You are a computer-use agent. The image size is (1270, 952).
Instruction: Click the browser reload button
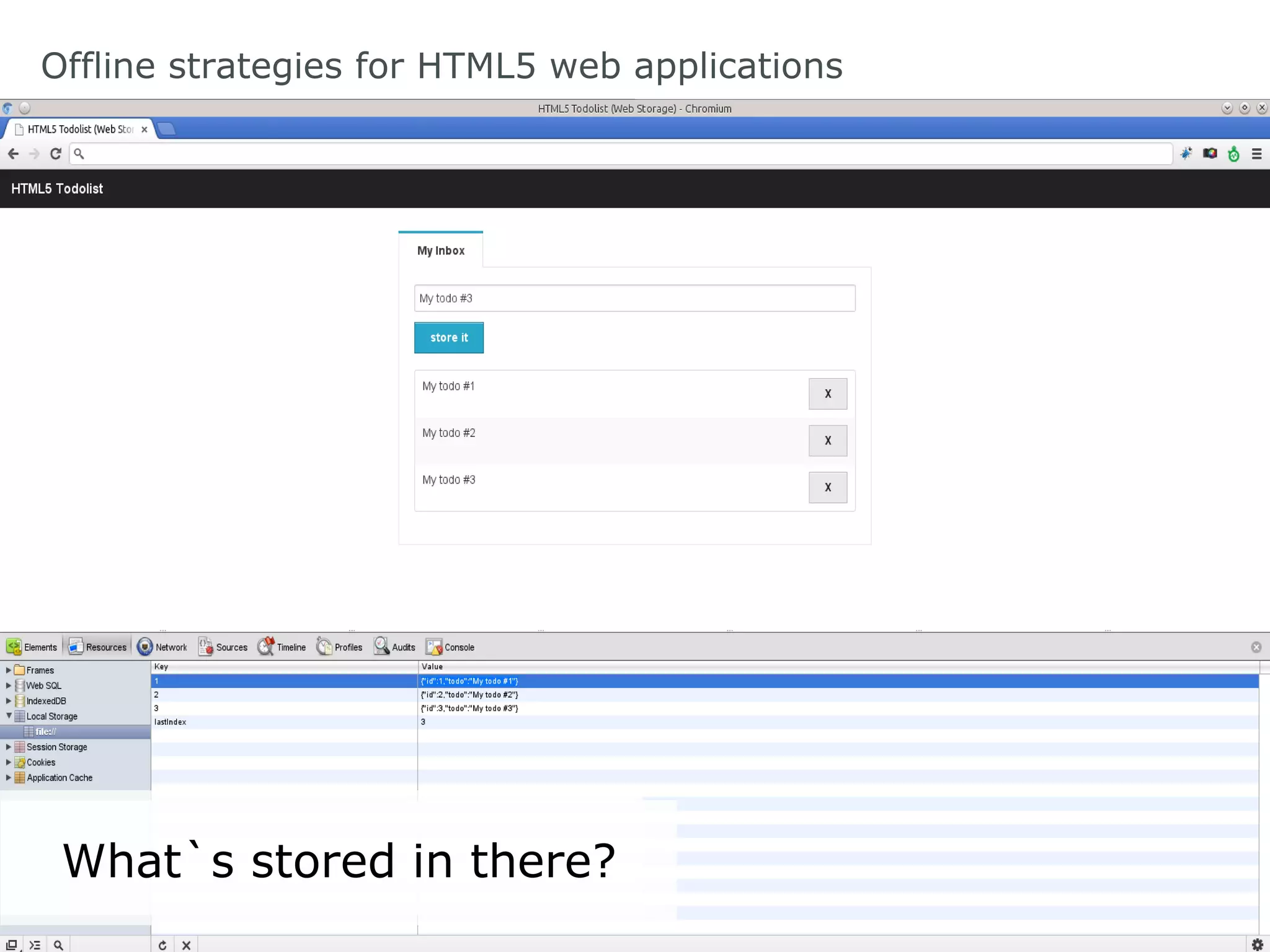coord(56,154)
